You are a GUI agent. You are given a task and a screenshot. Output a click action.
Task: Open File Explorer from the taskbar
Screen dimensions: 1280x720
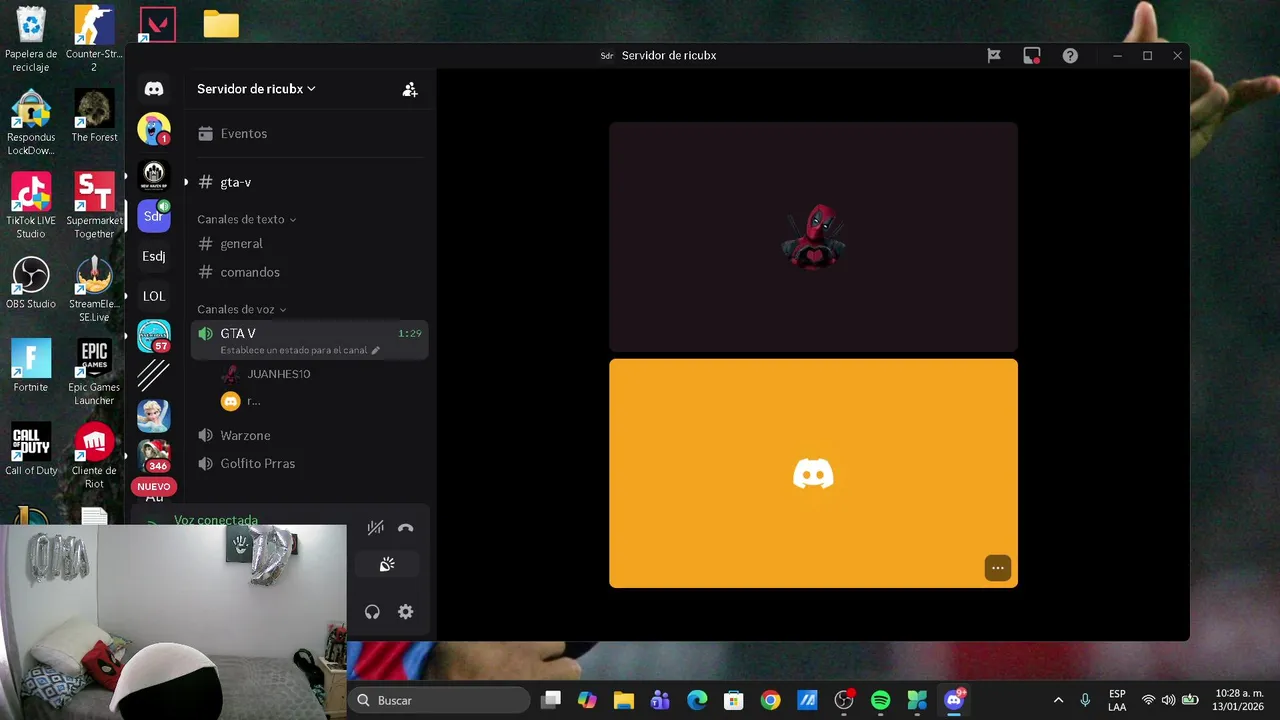click(624, 700)
